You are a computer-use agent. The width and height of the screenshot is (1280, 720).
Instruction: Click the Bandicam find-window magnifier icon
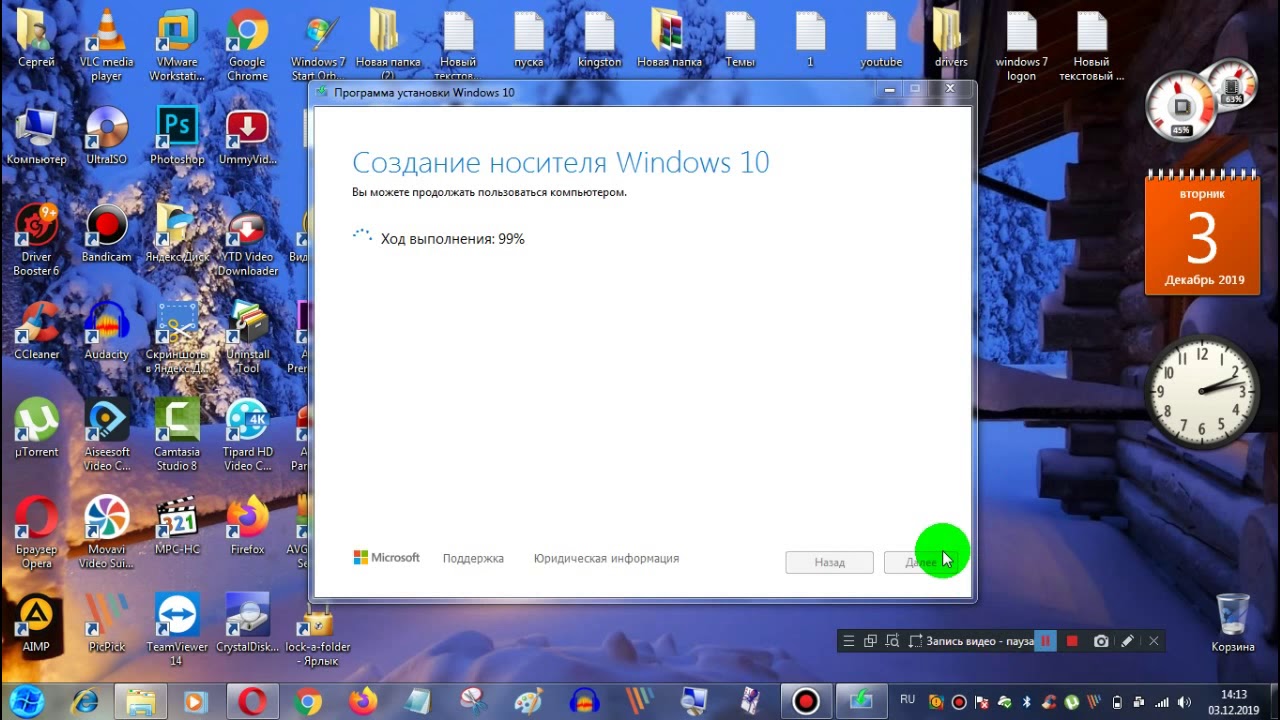pyautogui.click(x=892, y=641)
